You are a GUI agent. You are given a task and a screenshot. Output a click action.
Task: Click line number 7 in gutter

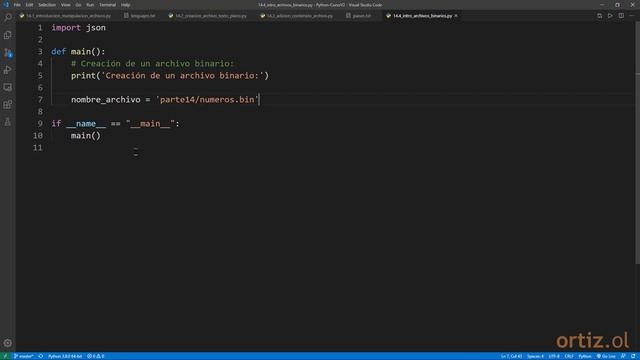tap(40, 100)
